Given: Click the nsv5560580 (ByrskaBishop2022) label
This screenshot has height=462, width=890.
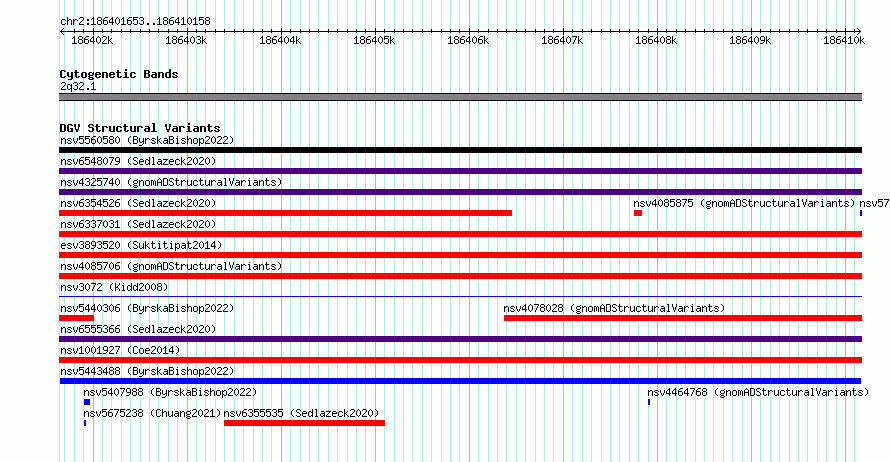Looking at the screenshot, I should [147, 140].
